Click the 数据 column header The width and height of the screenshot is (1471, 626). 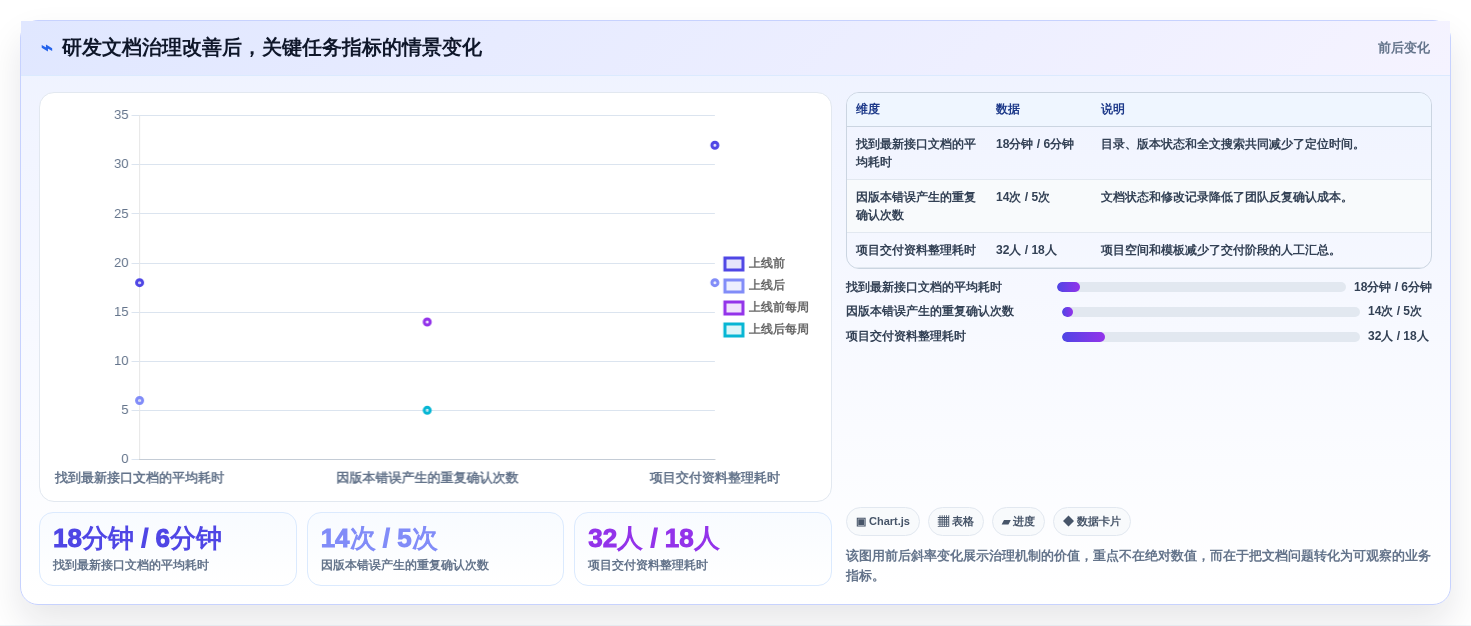click(x=1008, y=110)
